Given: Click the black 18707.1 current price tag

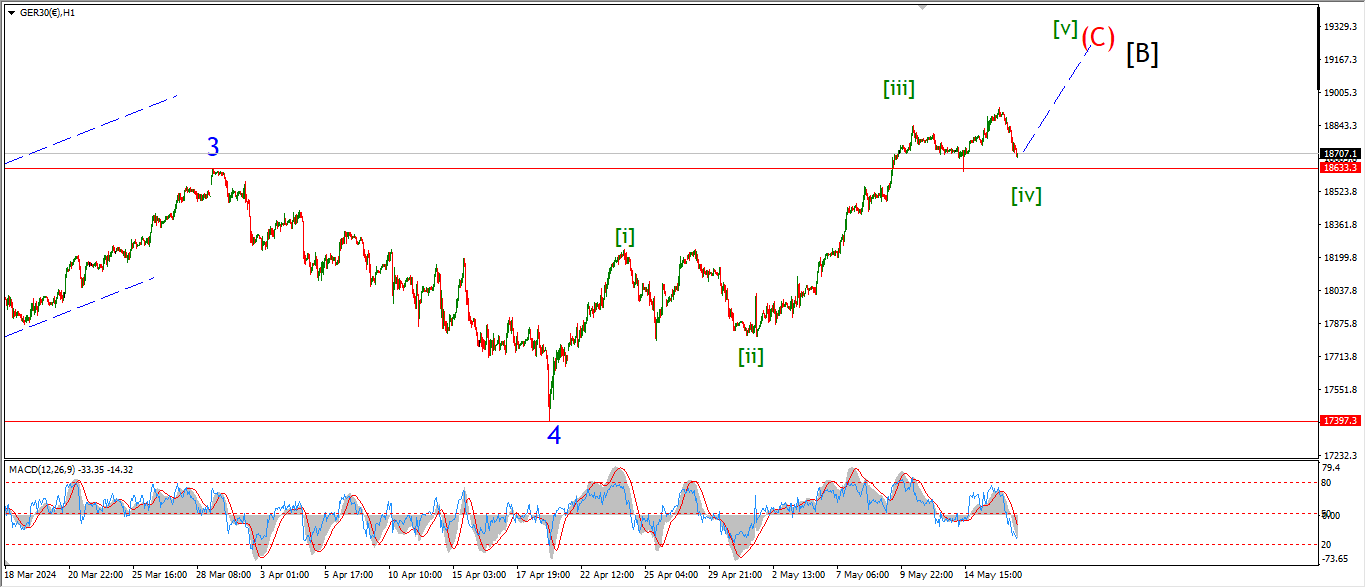Looking at the screenshot, I should point(1339,154).
